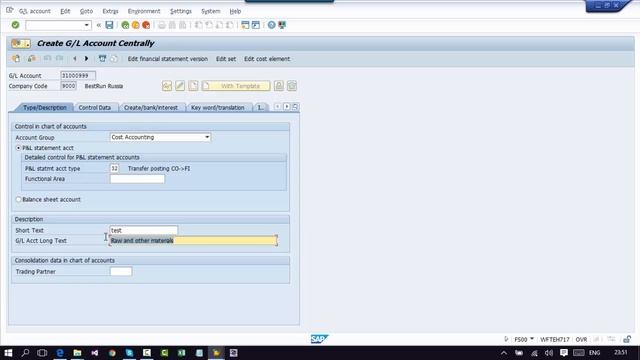Open the Help menu

click(235, 11)
